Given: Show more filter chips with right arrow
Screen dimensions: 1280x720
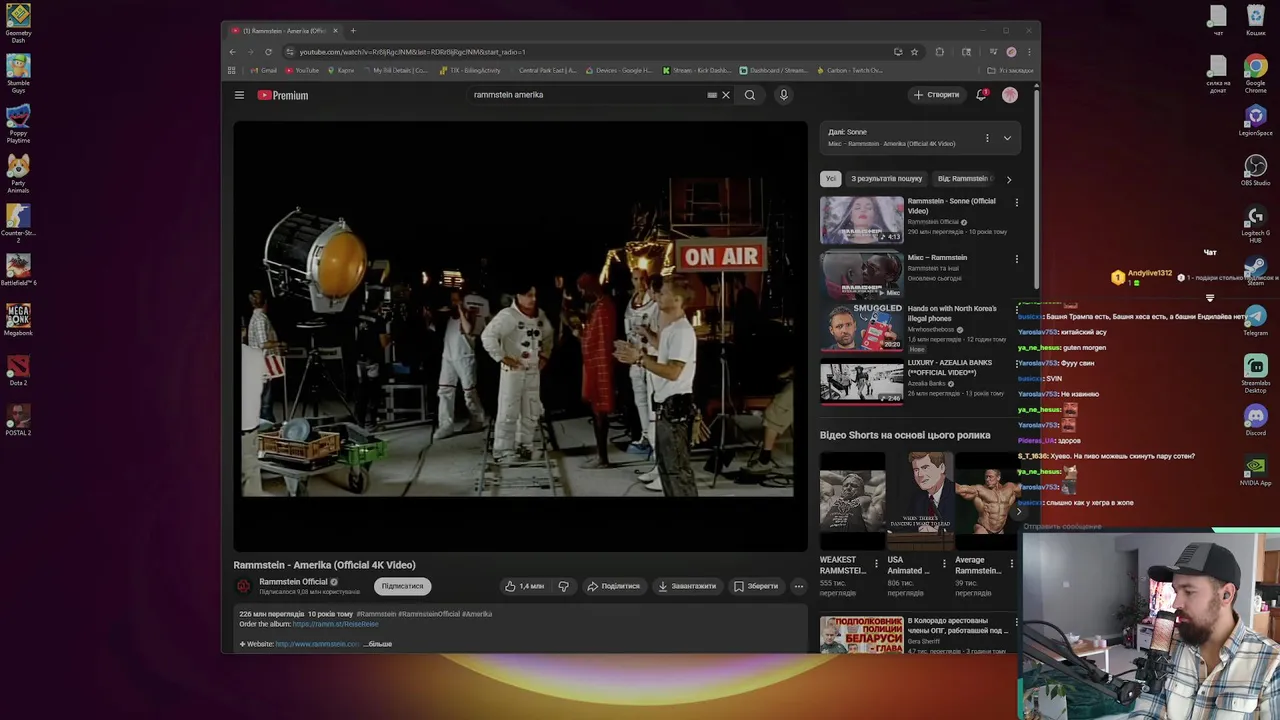Looking at the screenshot, I should (x=1008, y=179).
